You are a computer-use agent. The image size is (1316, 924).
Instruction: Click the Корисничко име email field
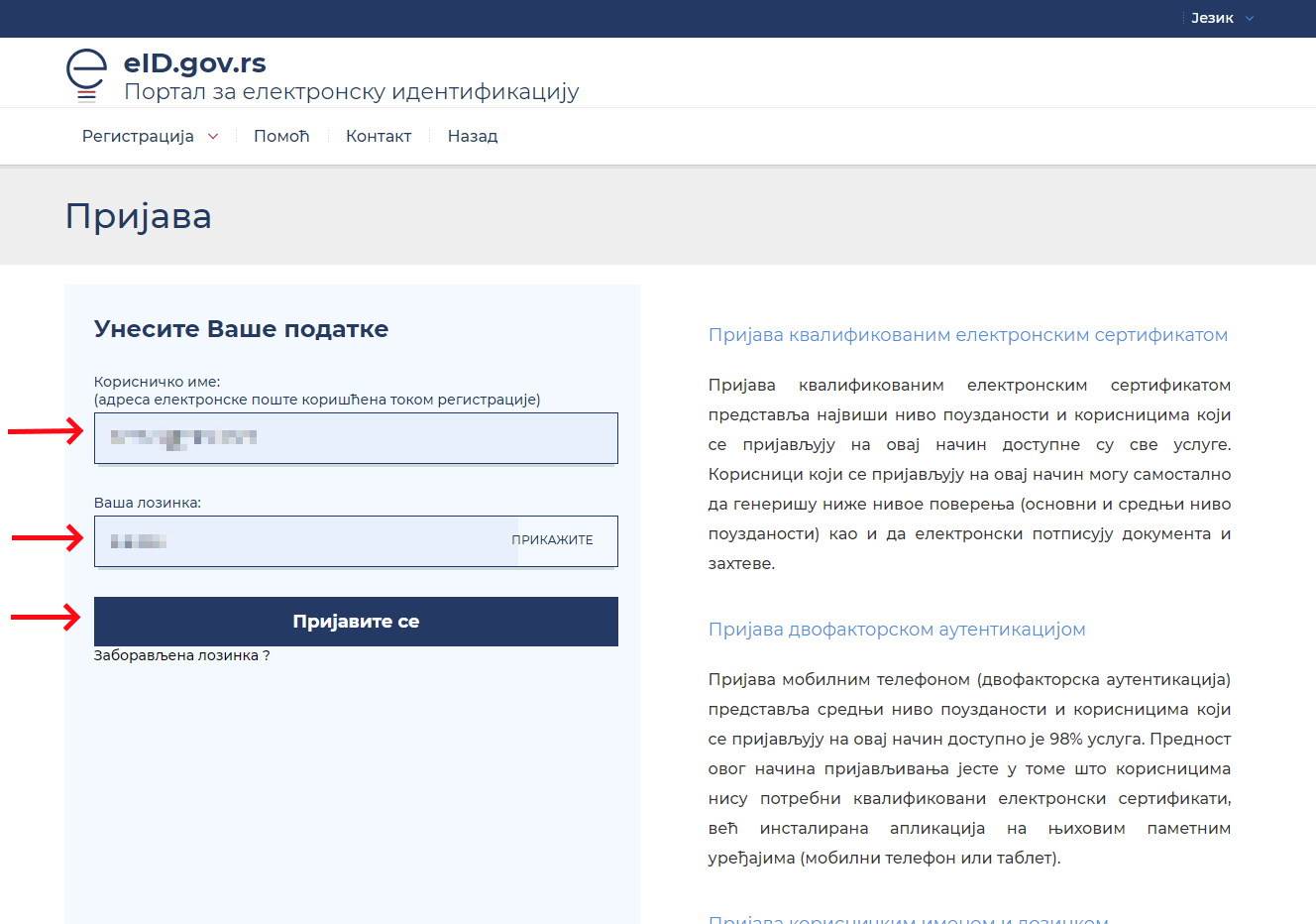pyautogui.click(x=356, y=437)
